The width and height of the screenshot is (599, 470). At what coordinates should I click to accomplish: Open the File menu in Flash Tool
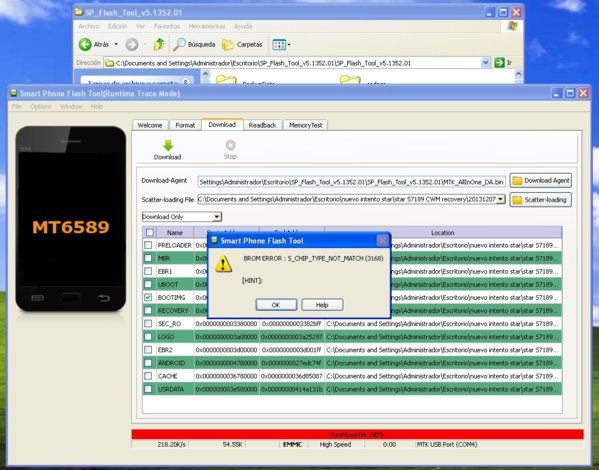click(x=16, y=107)
